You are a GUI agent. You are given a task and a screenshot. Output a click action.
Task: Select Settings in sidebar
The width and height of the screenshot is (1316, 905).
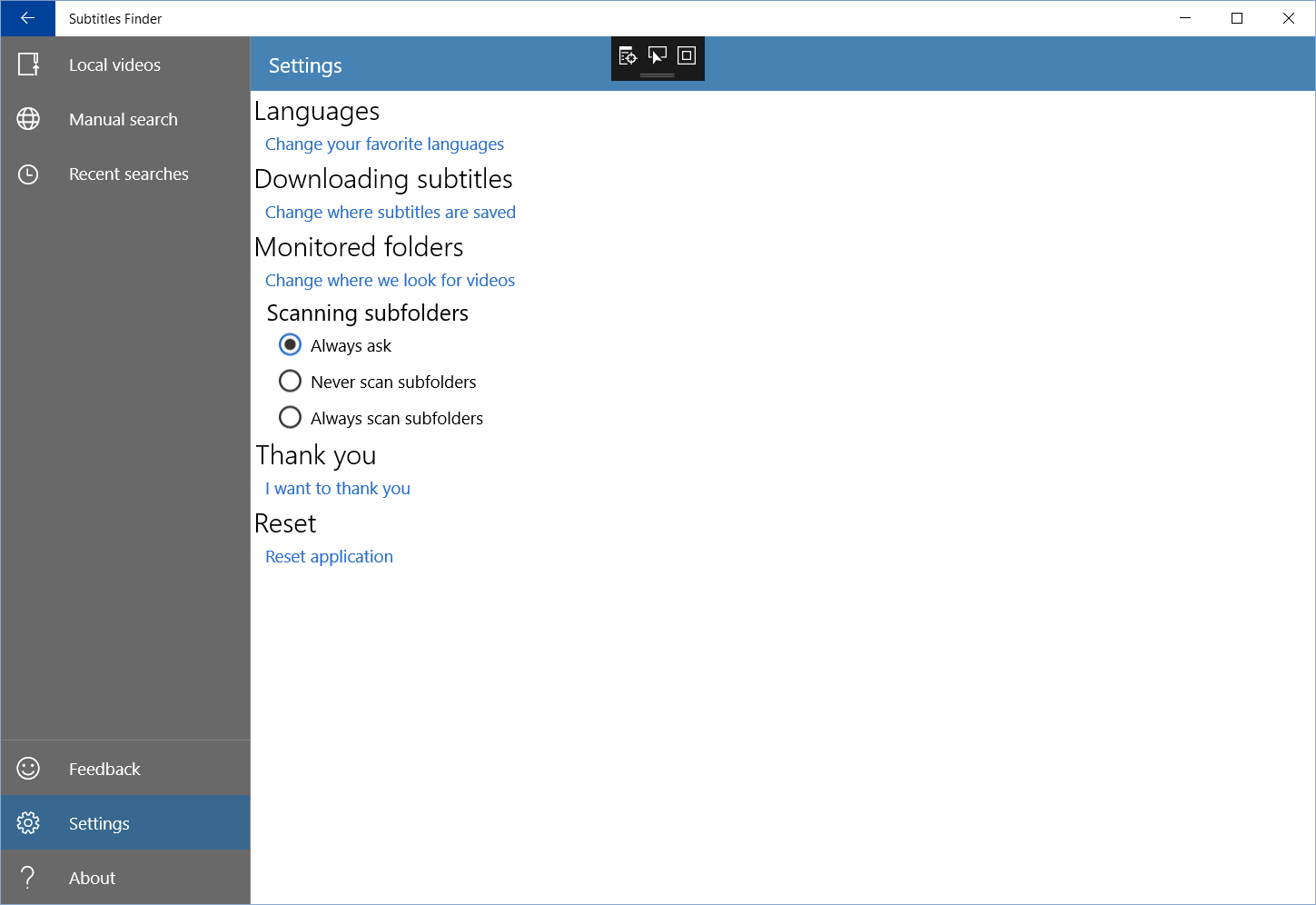coord(125,823)
